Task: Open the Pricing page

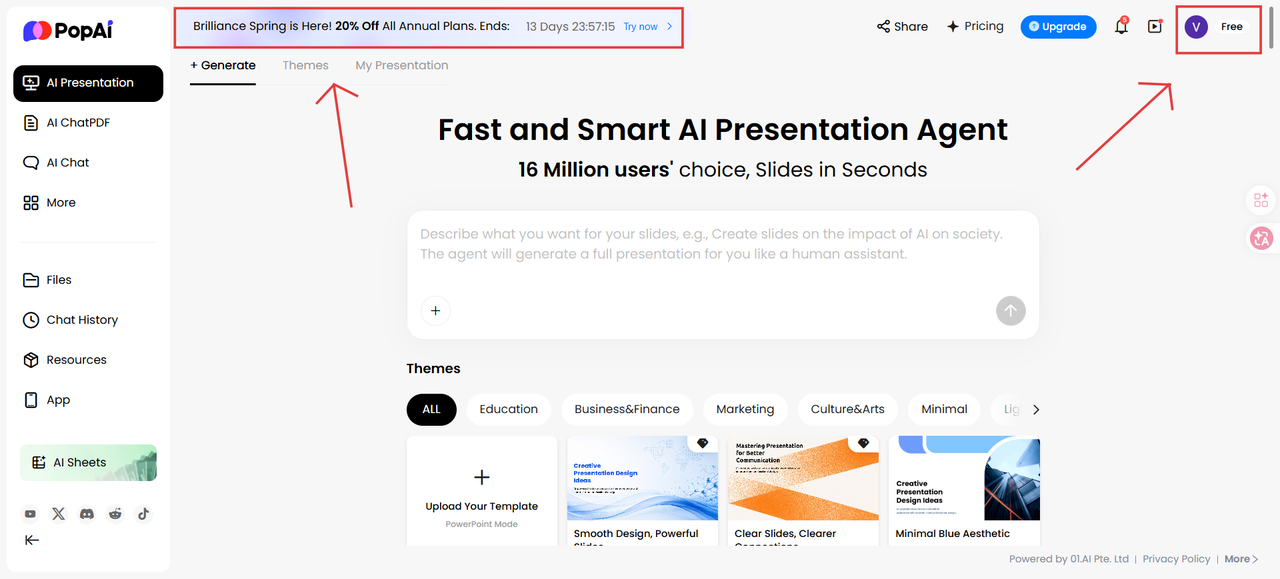Action: pyautogui.click(x=975, y=27)
